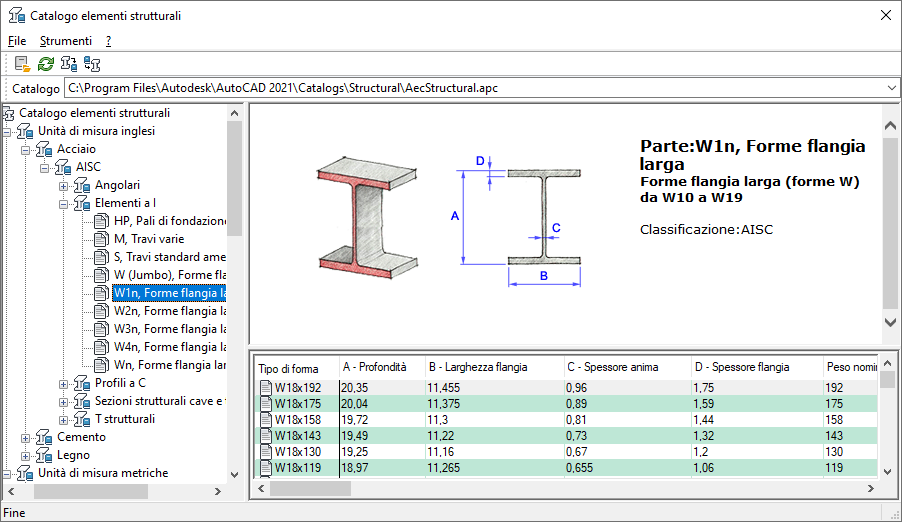
Task: Click the Legno folder icon
Action: pyautogui.click(x=44, y=455)
